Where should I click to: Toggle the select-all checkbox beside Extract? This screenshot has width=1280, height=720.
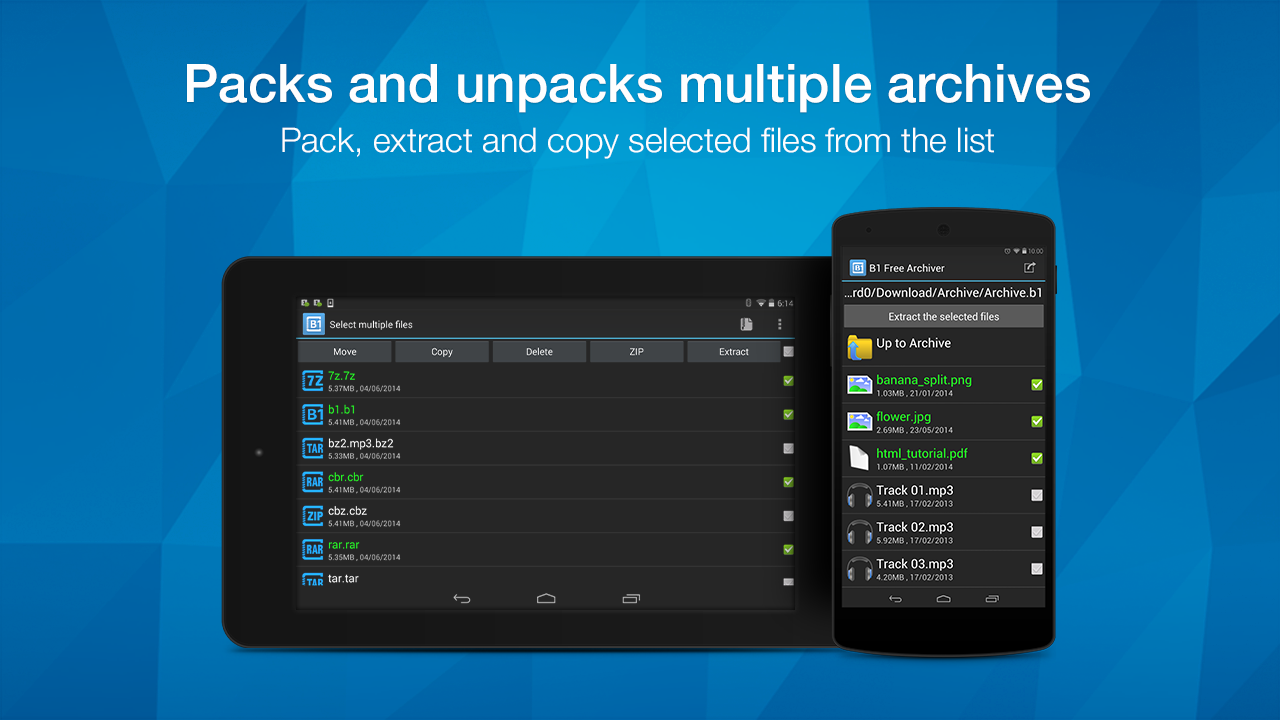click(788, 351)
